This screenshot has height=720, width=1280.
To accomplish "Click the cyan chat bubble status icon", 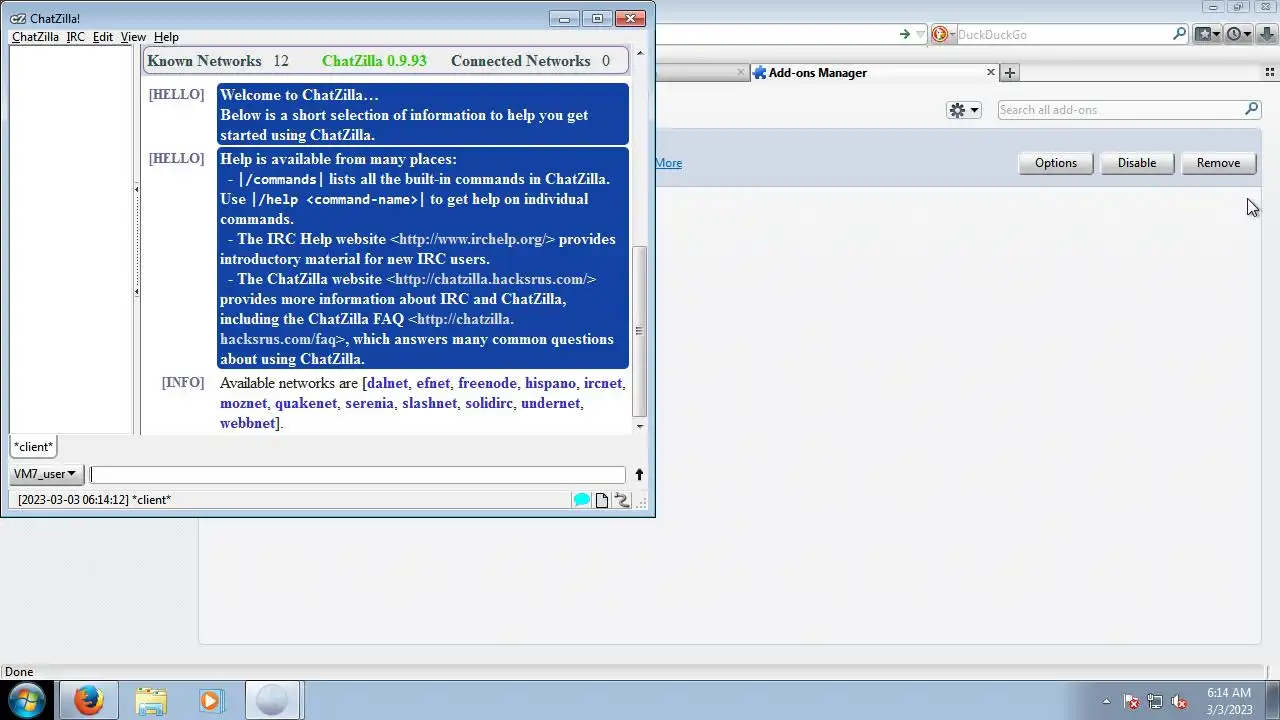I will point(582,500).
